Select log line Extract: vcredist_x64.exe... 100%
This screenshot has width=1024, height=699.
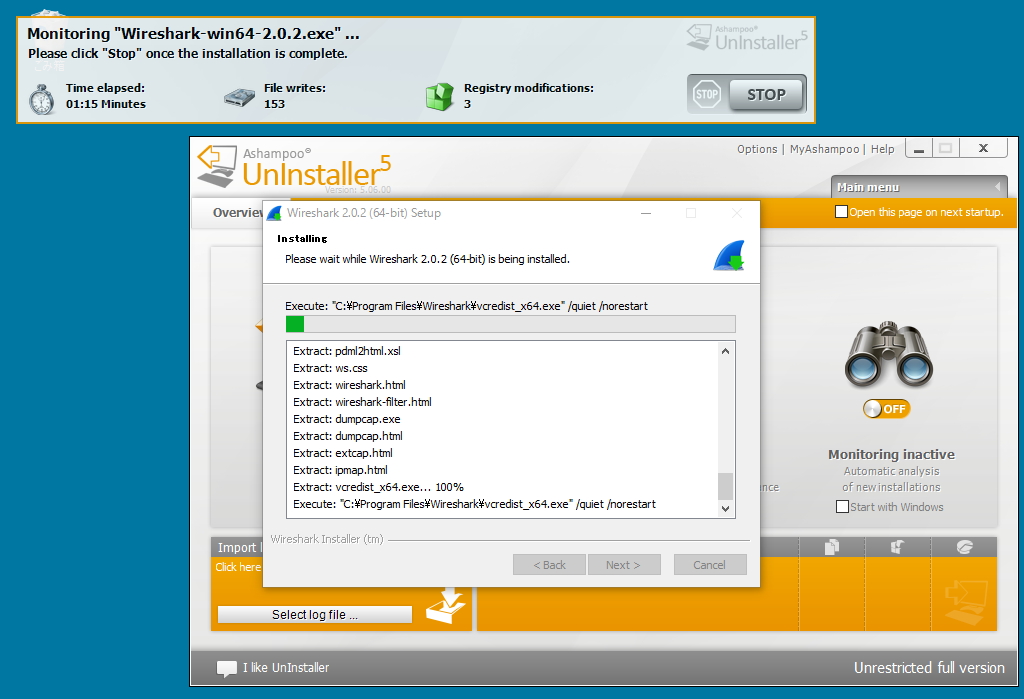coord(378,487)
